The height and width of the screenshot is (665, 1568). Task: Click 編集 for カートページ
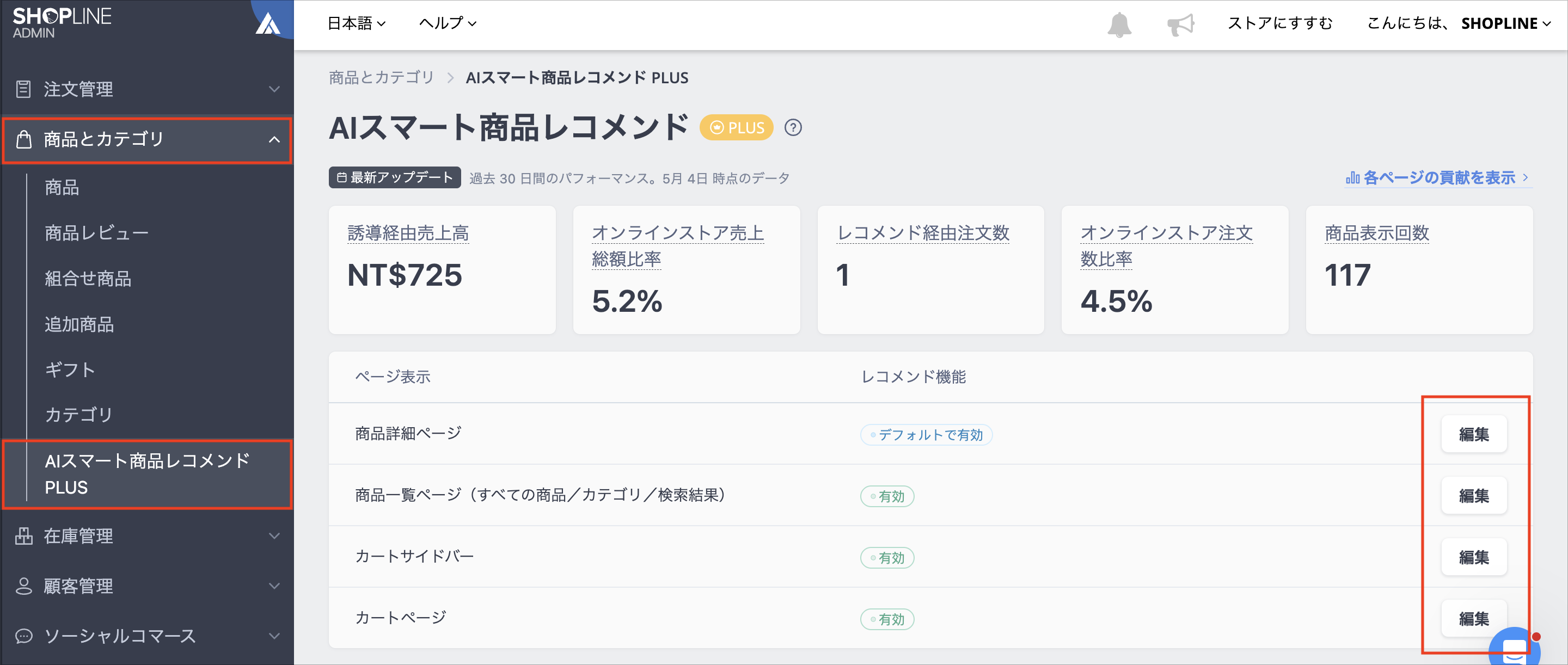coord(1474,619)
